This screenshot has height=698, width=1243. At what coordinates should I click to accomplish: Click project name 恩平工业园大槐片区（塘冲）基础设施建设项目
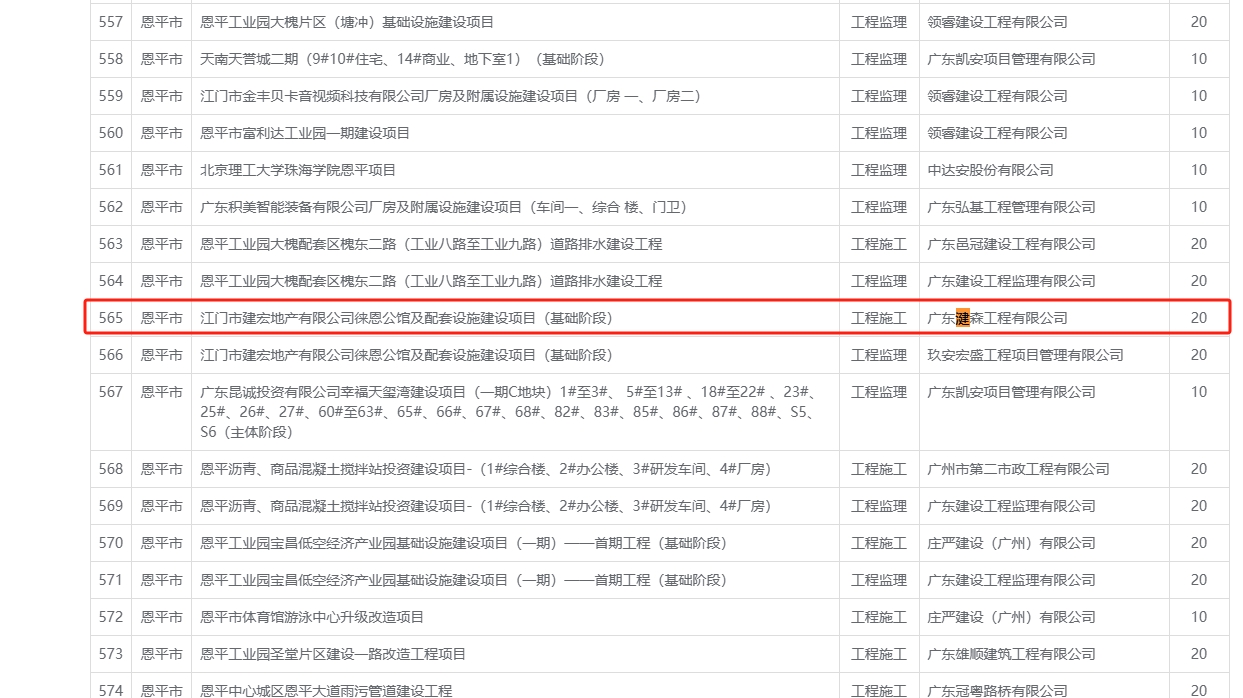[347, 22]
